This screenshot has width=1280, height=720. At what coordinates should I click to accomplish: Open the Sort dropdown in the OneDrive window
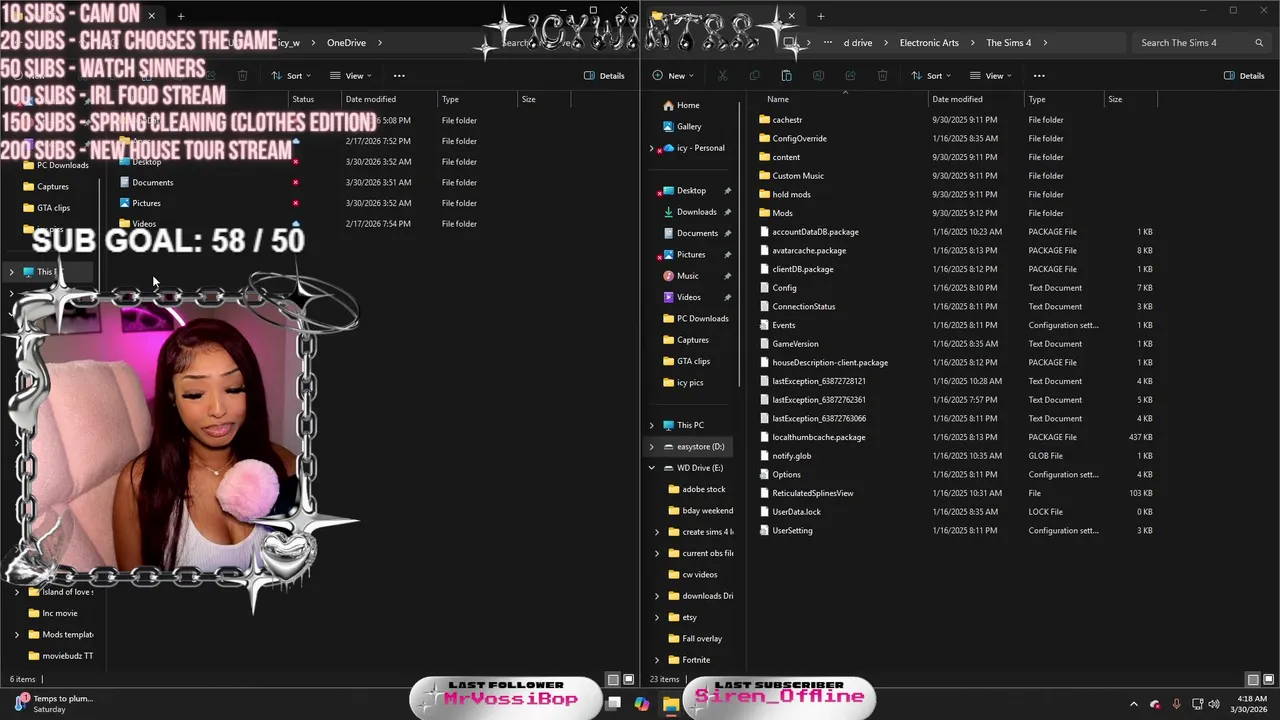click(x=290, y=76)
